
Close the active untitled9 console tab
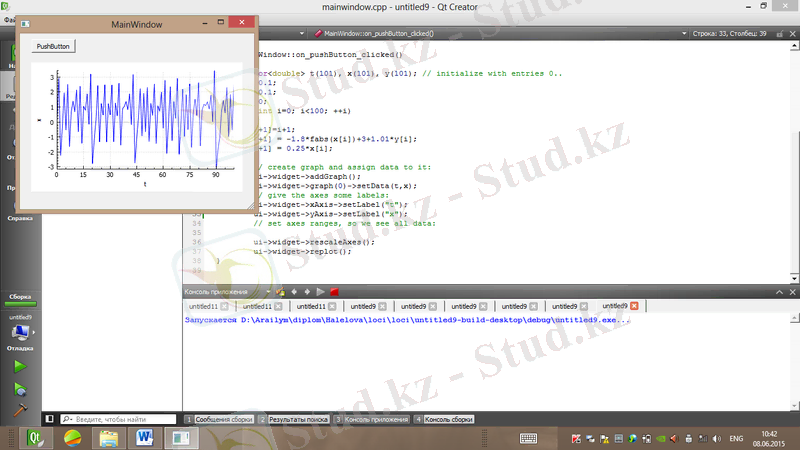634,306
